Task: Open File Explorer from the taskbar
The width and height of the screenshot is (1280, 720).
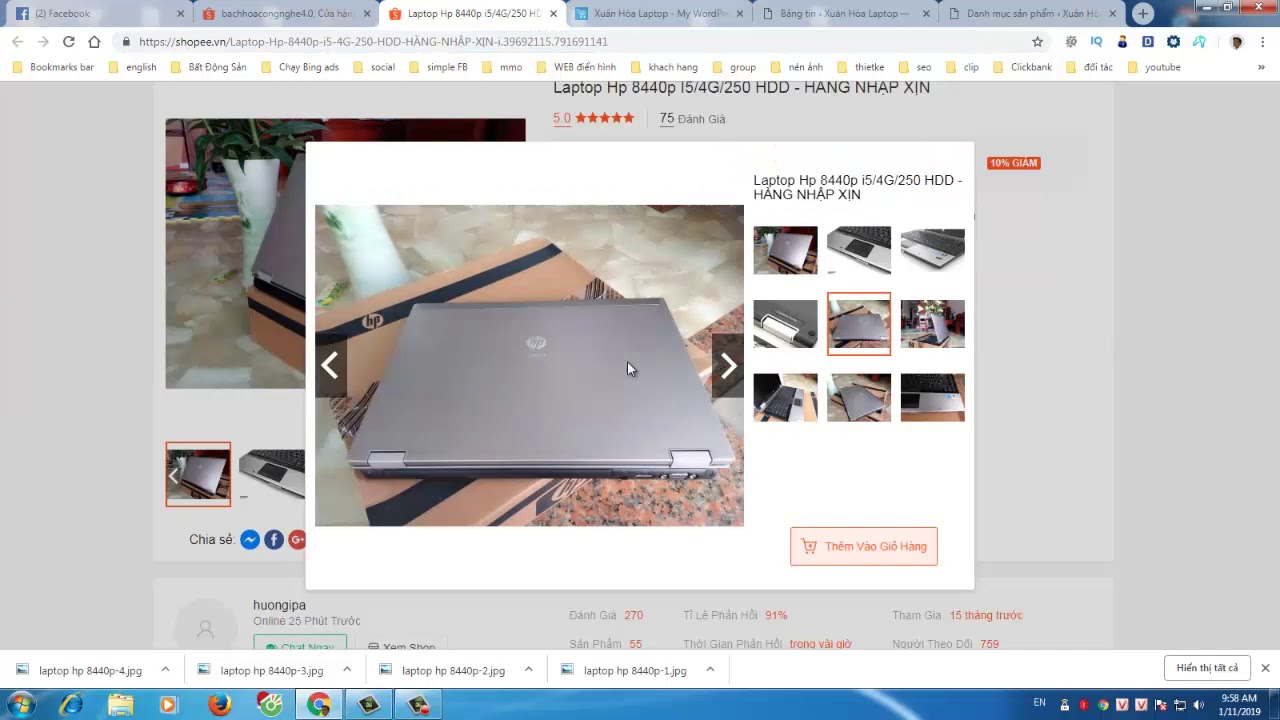Action: point(120,705)
